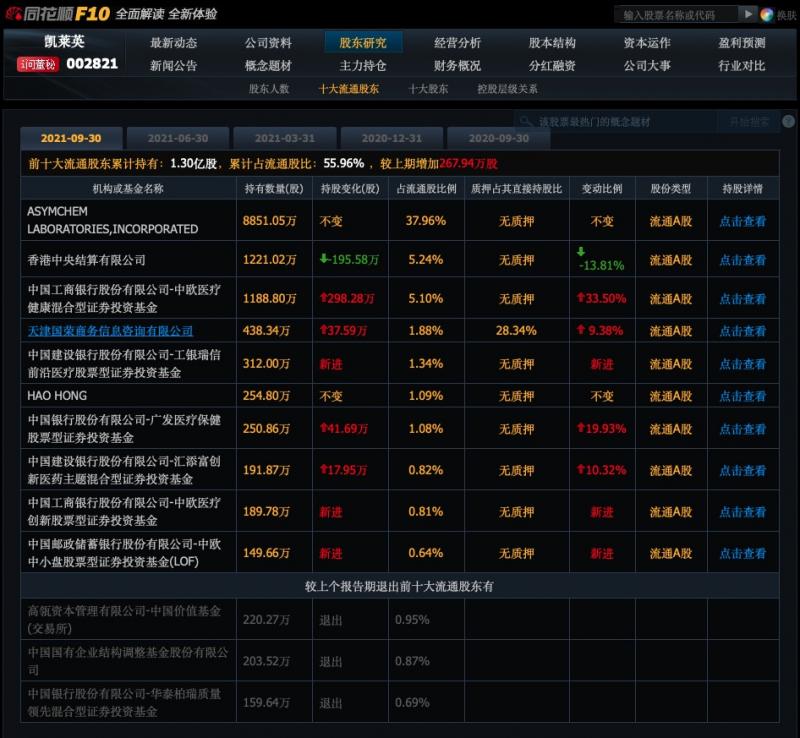This screenshot has height=738, width=800.
Task: Click the concept search magnifier icon
Action: 524,121
